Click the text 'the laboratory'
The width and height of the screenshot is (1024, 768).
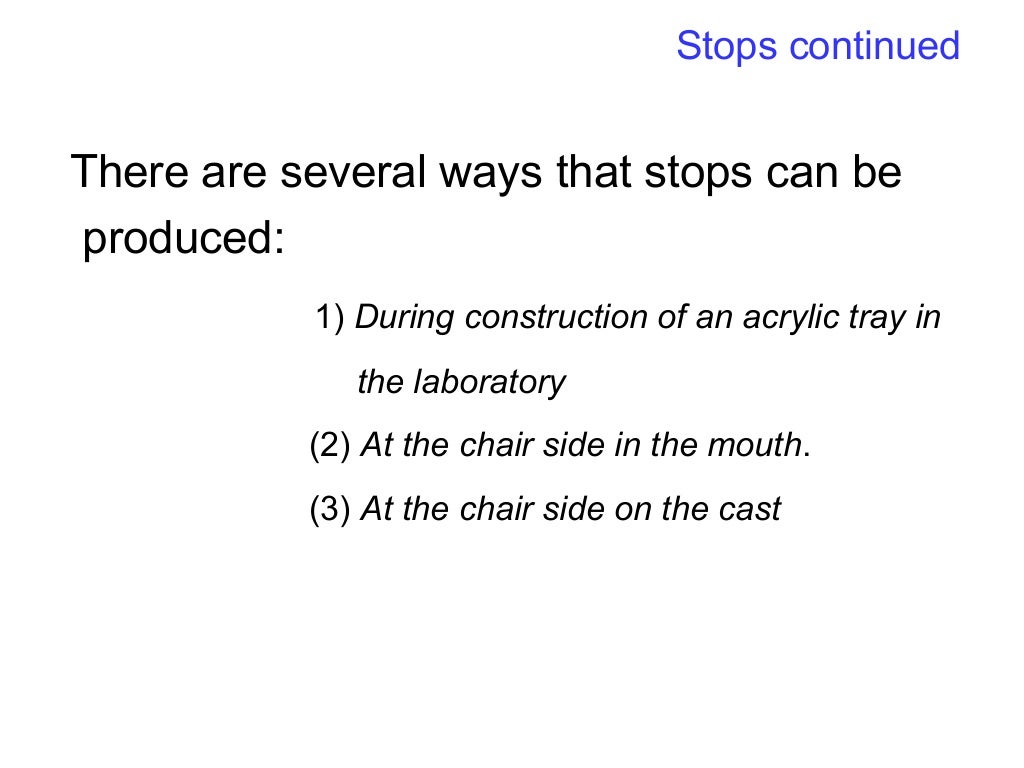coord(461,382)
